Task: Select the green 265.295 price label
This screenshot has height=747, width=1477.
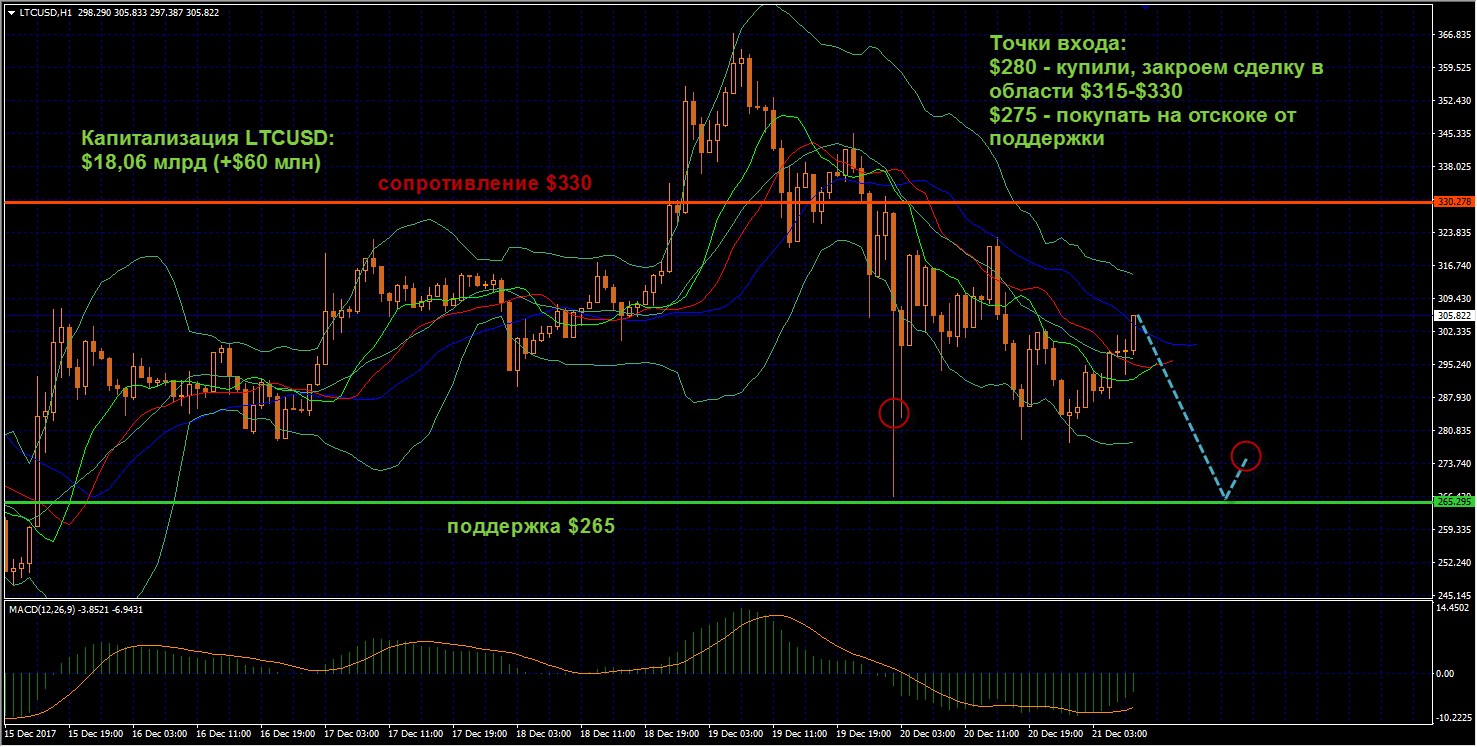Action: click(1451, 501)
